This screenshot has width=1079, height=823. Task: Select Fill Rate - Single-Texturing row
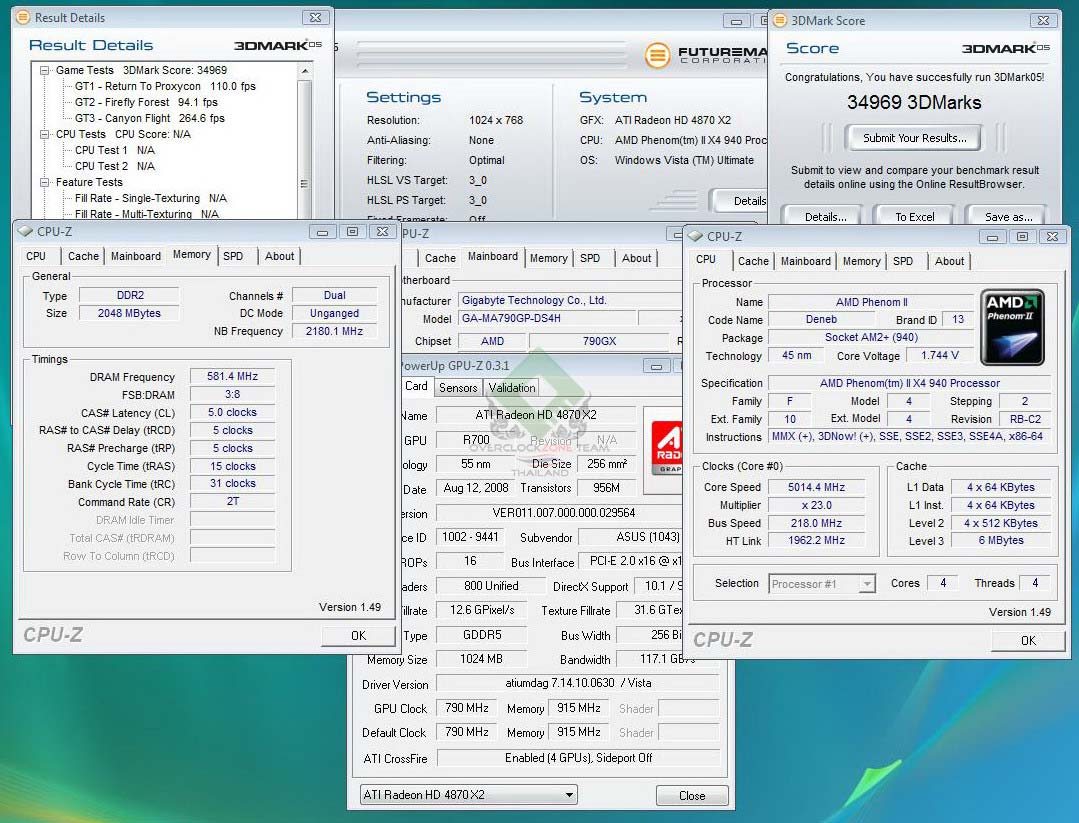(x=150, y=198)
